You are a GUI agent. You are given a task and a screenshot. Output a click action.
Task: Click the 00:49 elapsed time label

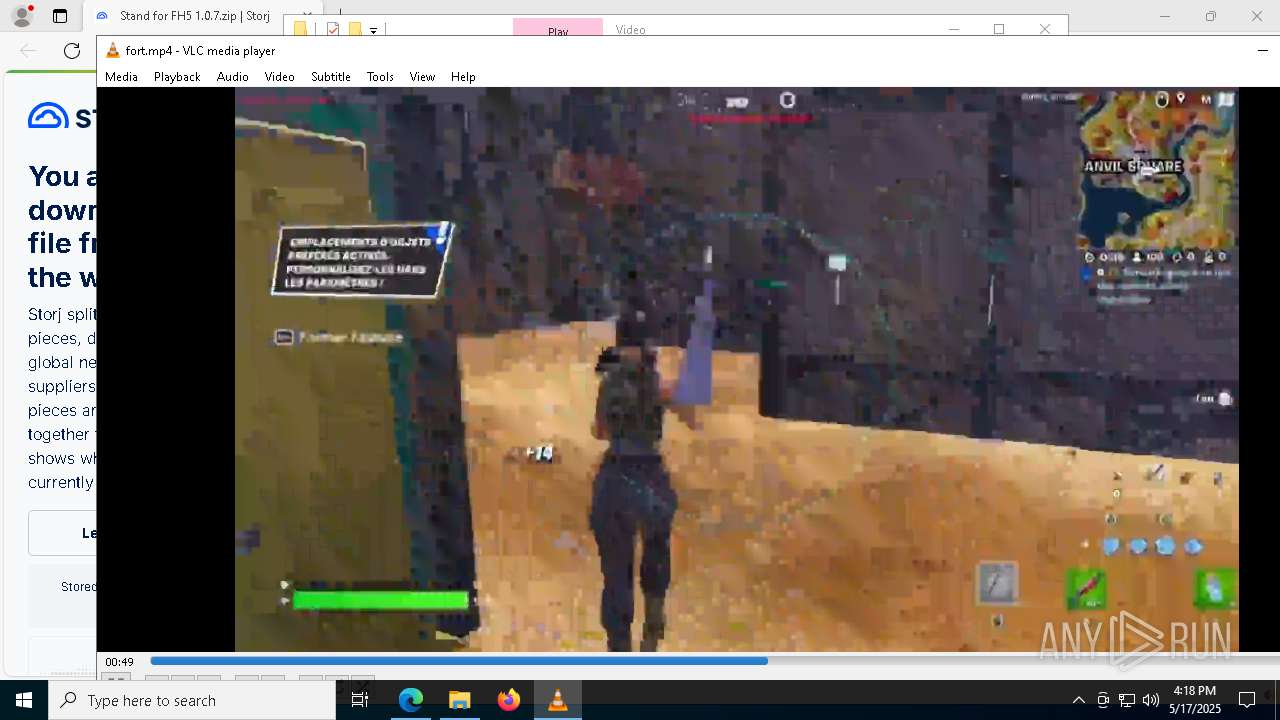(x=120, y=662)
